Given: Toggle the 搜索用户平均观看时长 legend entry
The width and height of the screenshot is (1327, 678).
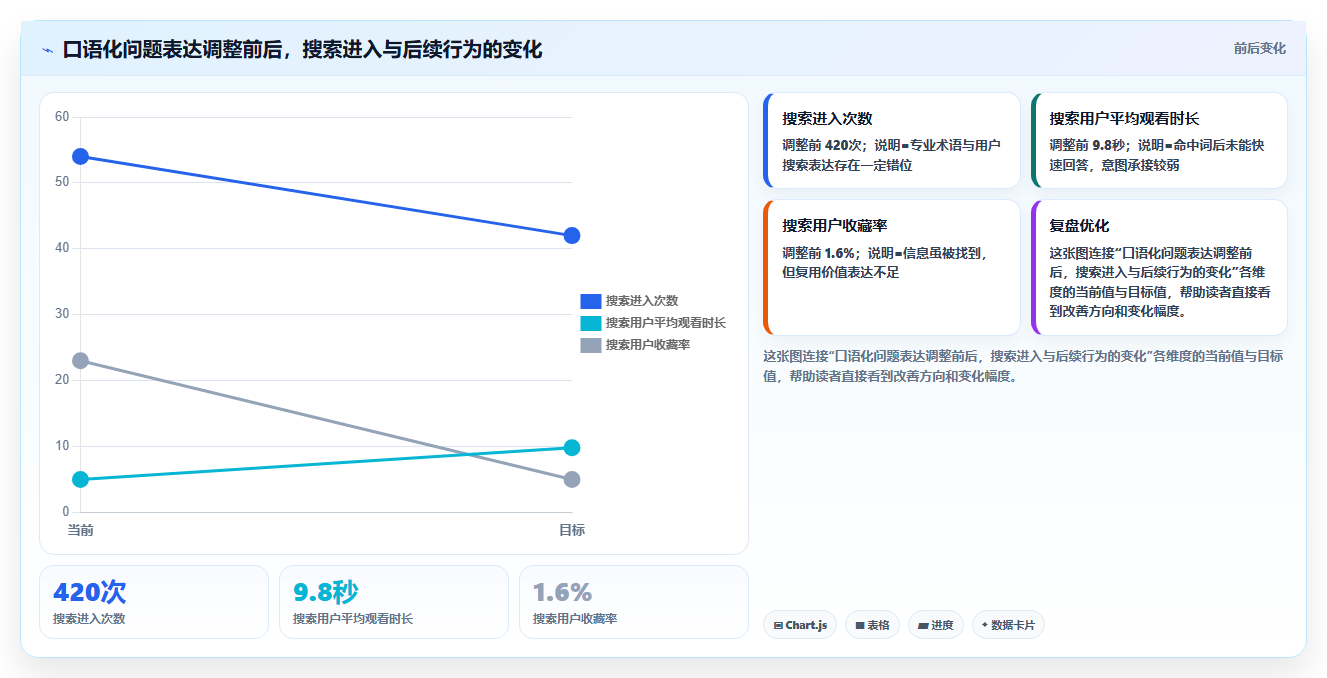Looking at the screenshot, I should [654, 323].
